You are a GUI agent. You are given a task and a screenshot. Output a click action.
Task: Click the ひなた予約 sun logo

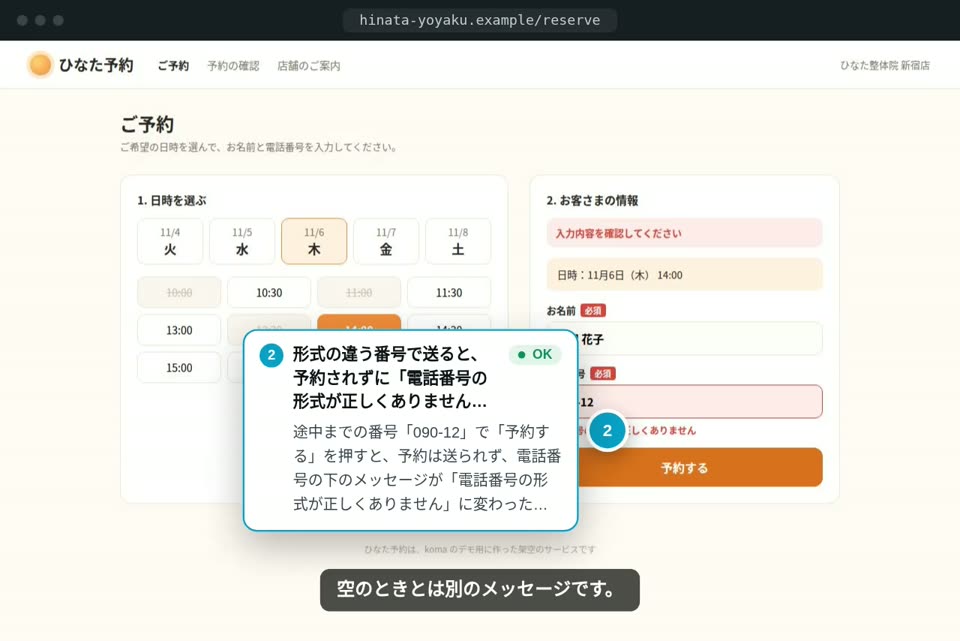pyautogui.click(x=40, y=65)
